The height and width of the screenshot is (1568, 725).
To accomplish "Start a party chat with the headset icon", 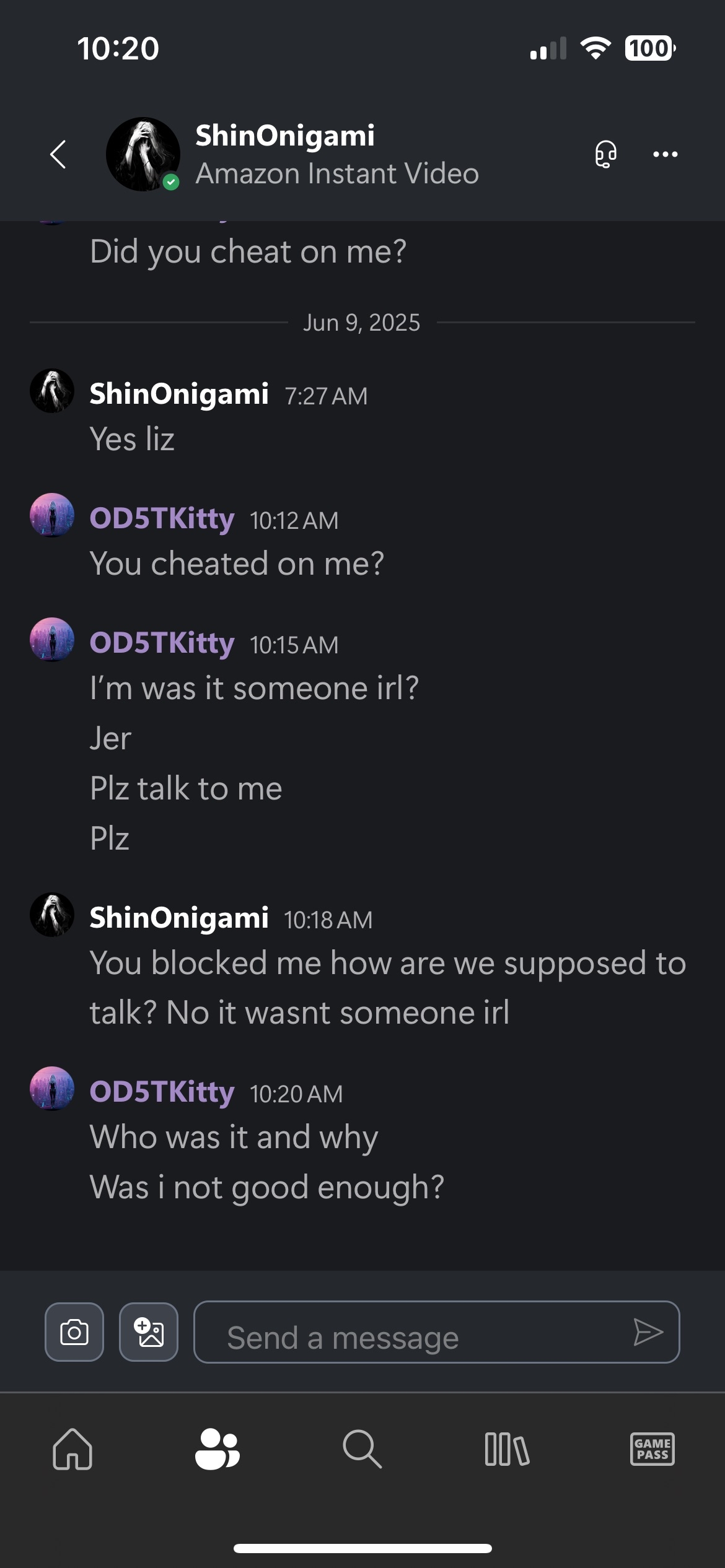I will click(605, 154).
